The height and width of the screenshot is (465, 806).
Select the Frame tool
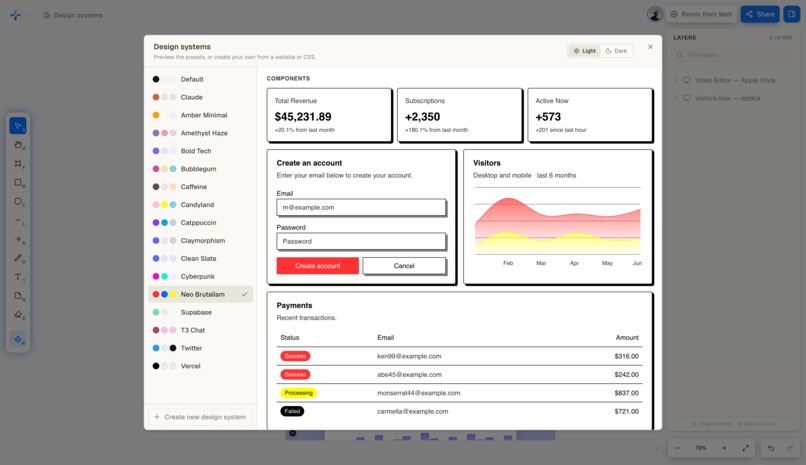(x=18, y=163)
